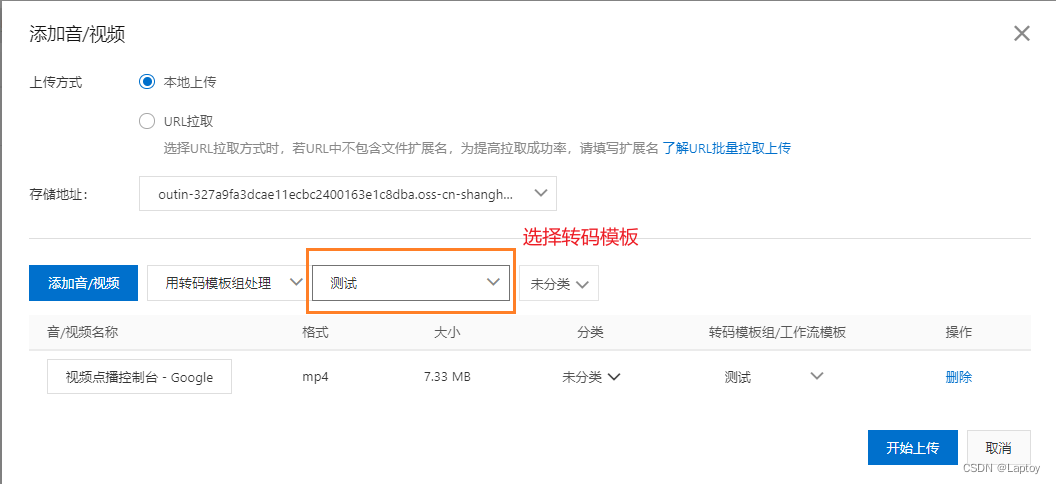The height and width of the screenshot is (484, 1056).
Task: Click 删除 to remove the video
Action: (x=958, y=377)
